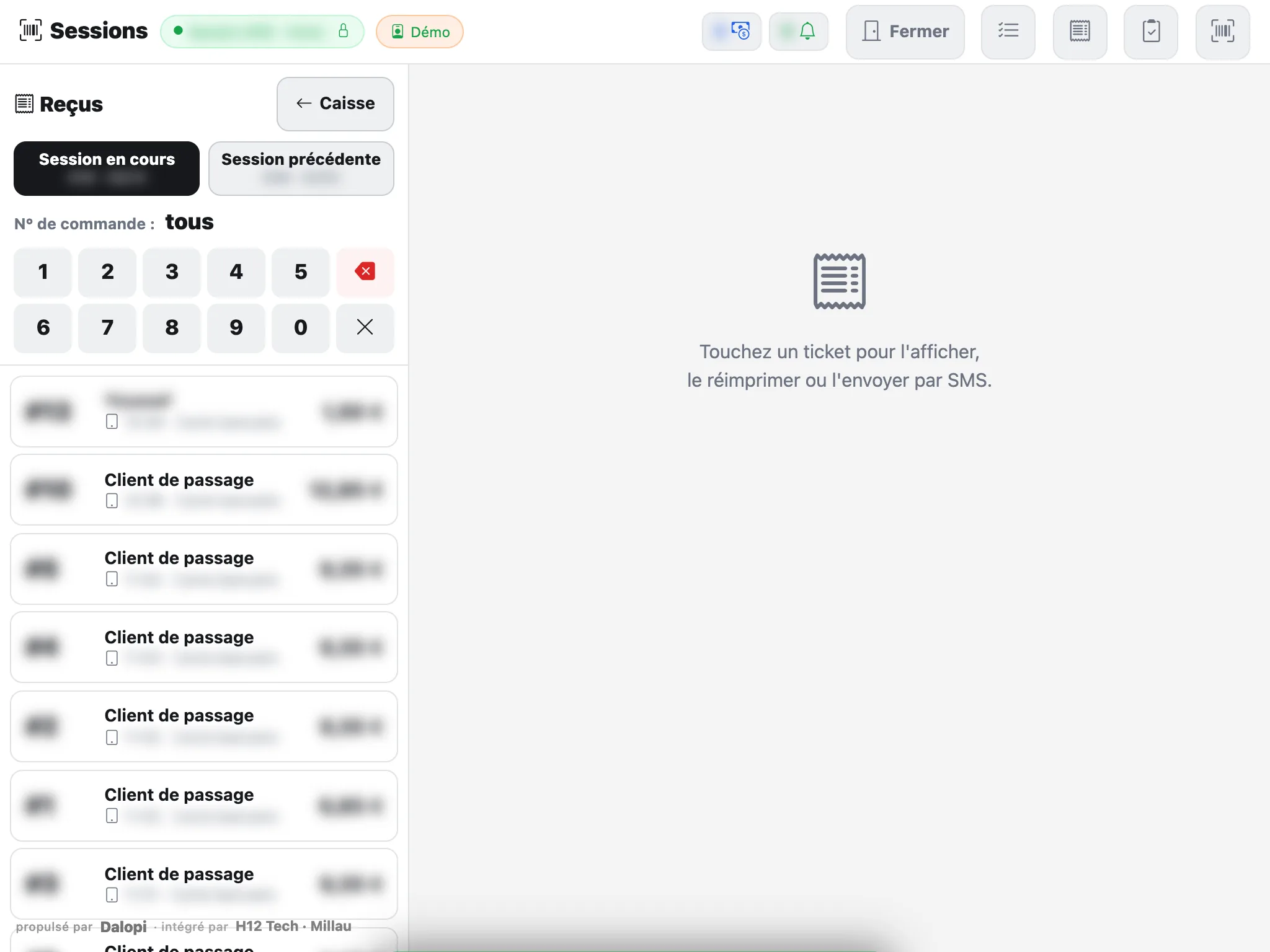The image size is (1270, 952).
Task: Select the Session en cours tab
Action: 107,169
